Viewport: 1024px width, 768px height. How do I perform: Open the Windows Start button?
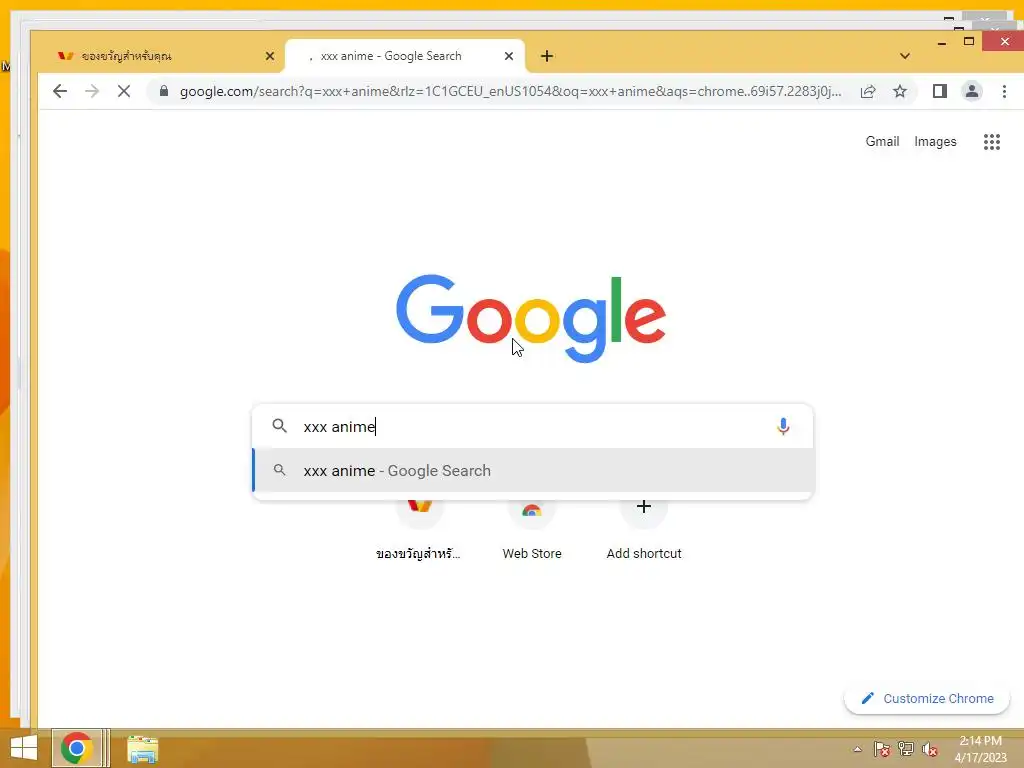tap(24, 748)
